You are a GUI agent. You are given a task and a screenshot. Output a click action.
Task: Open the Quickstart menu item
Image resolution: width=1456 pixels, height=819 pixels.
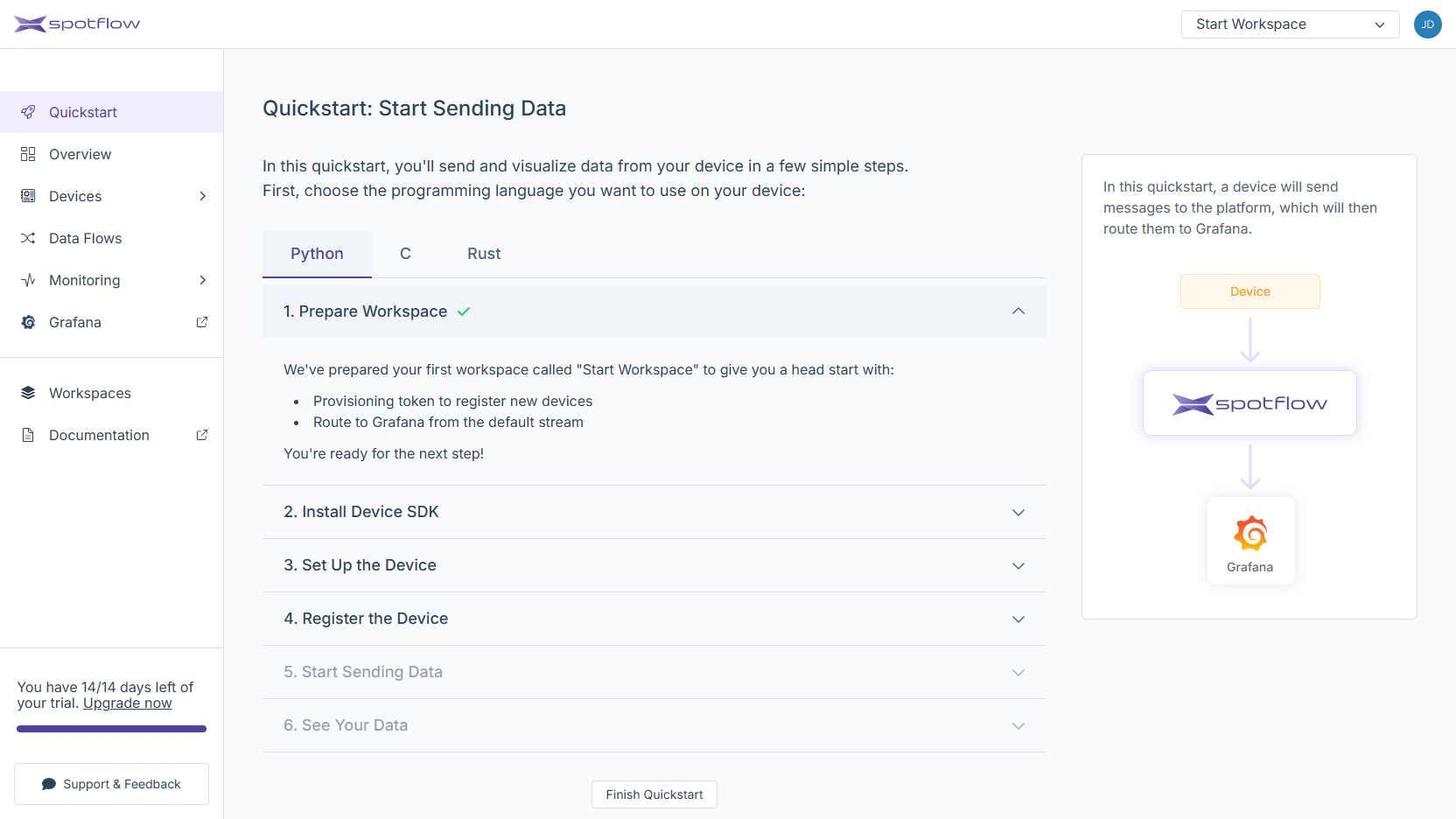112,112
